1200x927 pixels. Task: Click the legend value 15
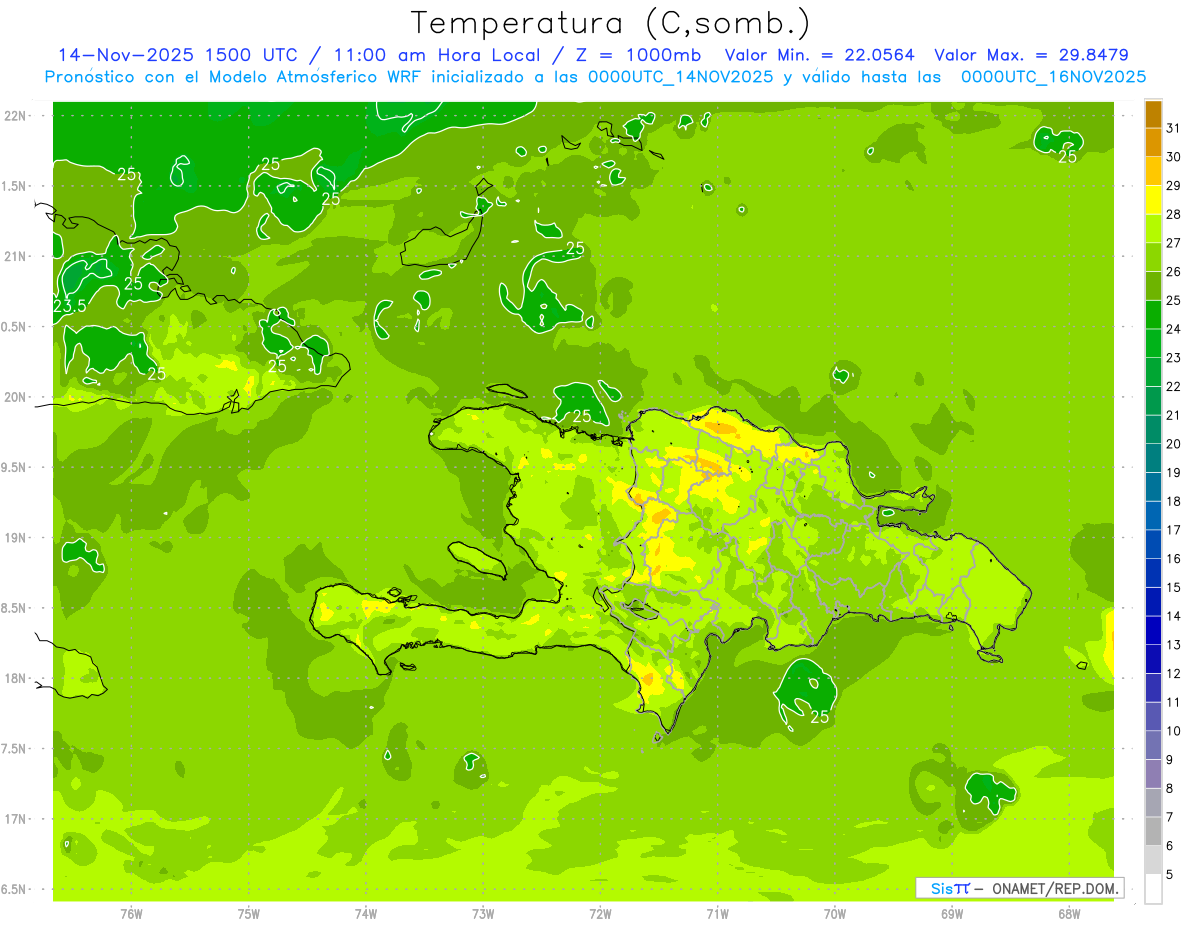[x=1173, y=587]
